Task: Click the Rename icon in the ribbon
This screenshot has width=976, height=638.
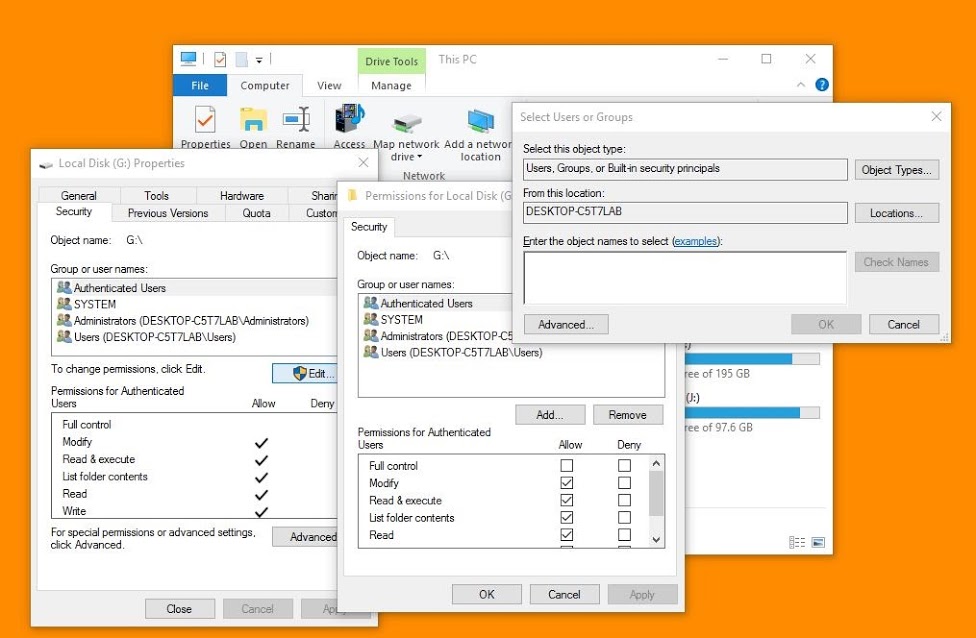Action: click(x=296, y=121)
